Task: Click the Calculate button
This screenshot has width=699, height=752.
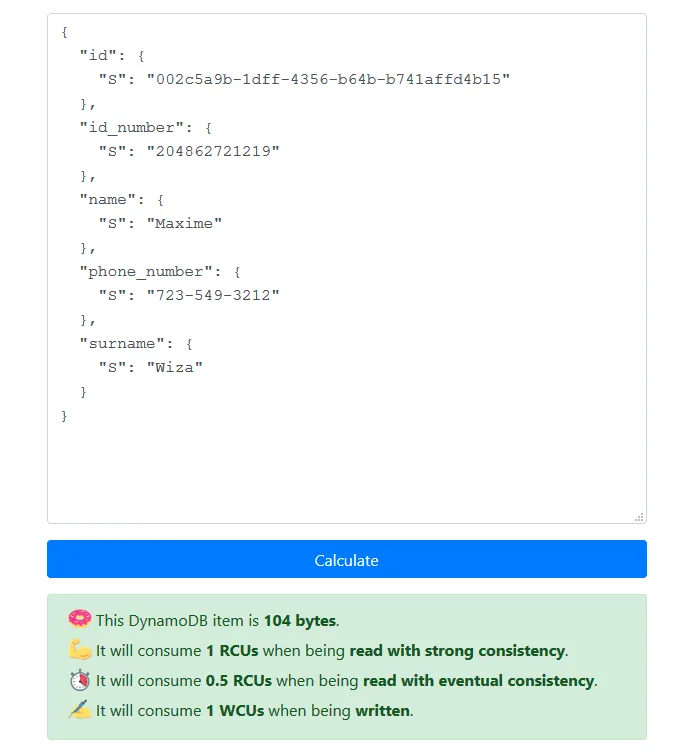Action: [x=346, y=560]
